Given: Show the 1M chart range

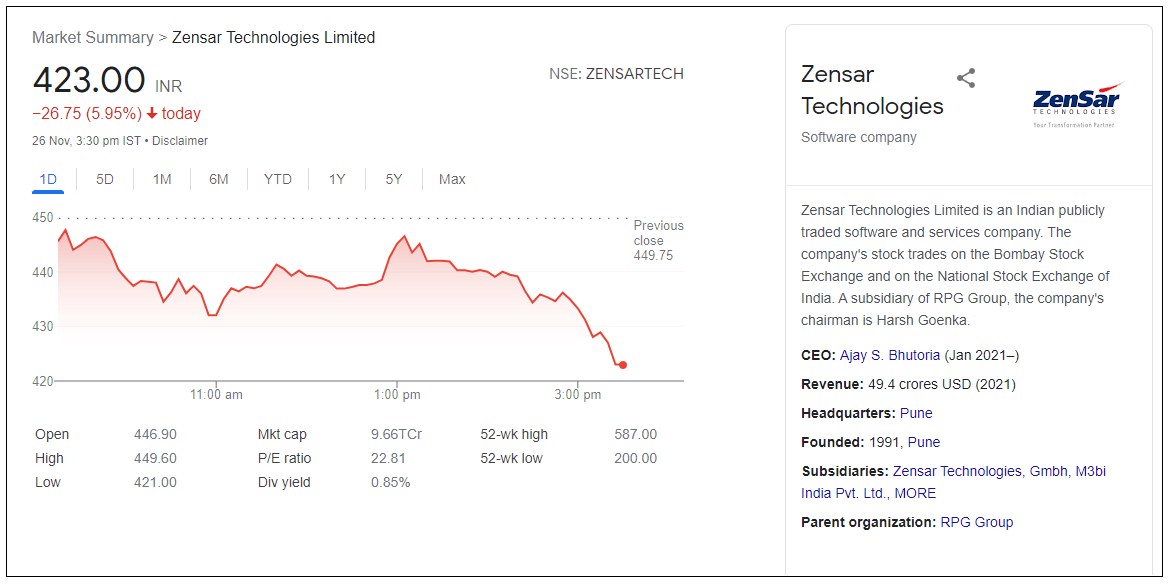Looking at the screenshot, I should (x=162, y=179).
